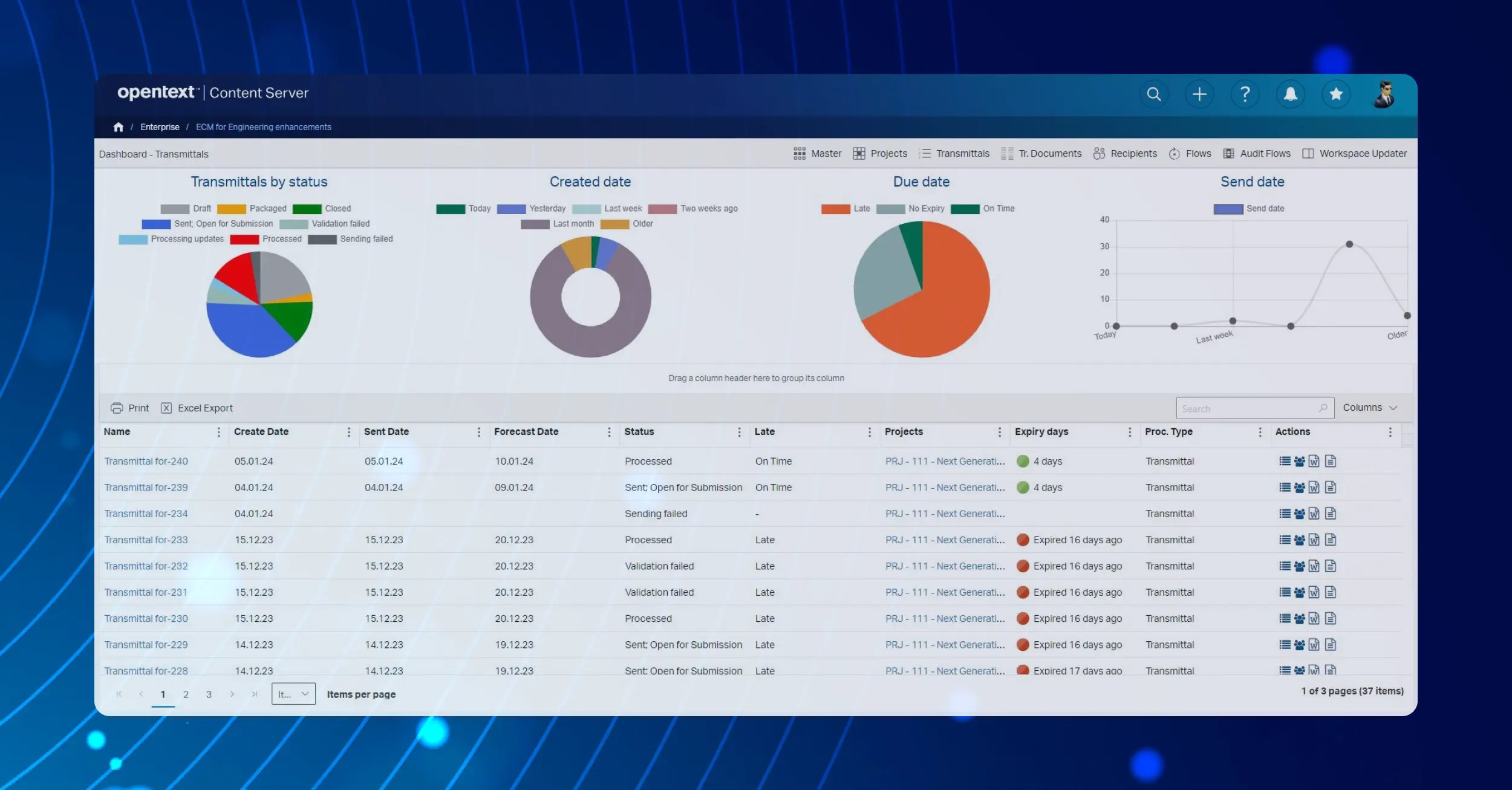Open the help question mark icon
The width and height of the screenshot is (1512, 790).
1245,94
